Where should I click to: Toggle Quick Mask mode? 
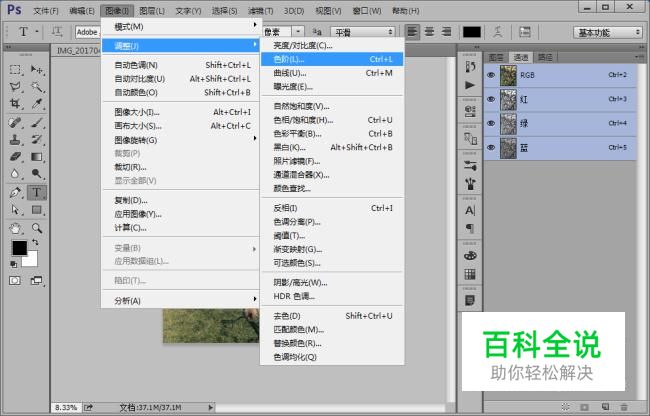click(x=15, y=281)
